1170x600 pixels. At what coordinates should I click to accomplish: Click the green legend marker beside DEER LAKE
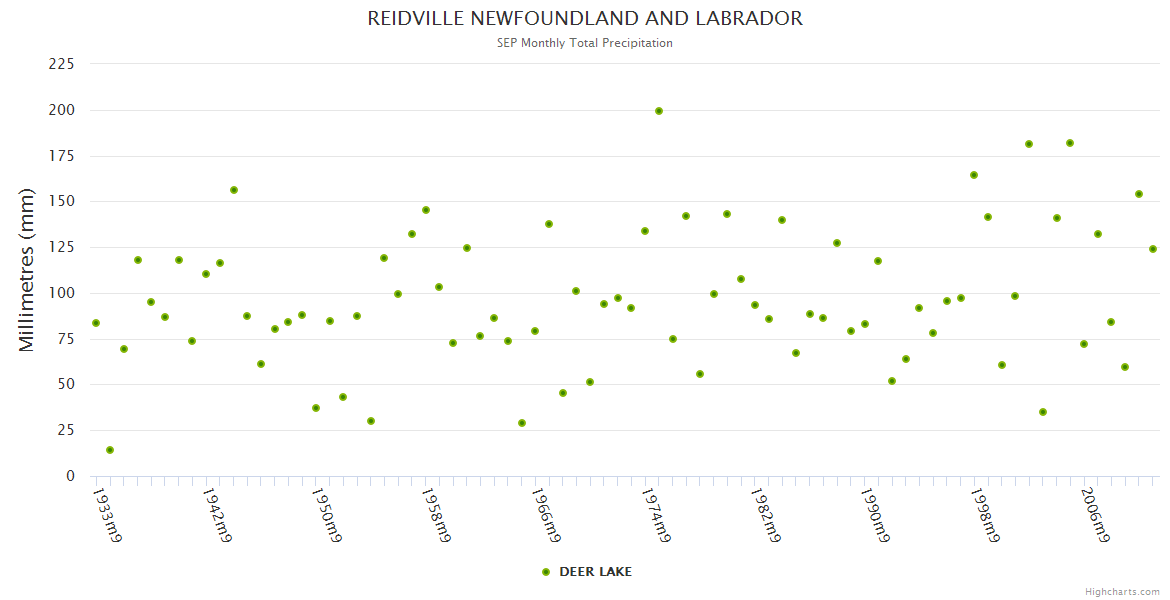546,572
